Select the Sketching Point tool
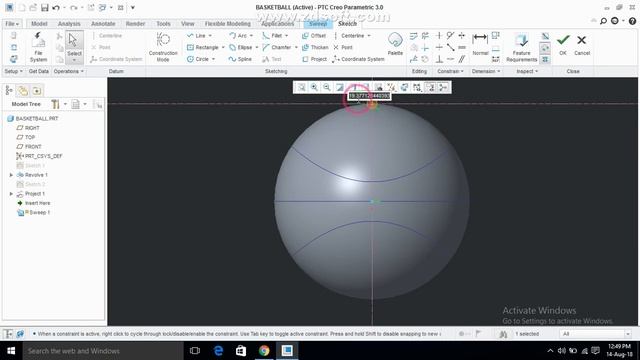This screenshot has width=640, height=360. (343, 47)
